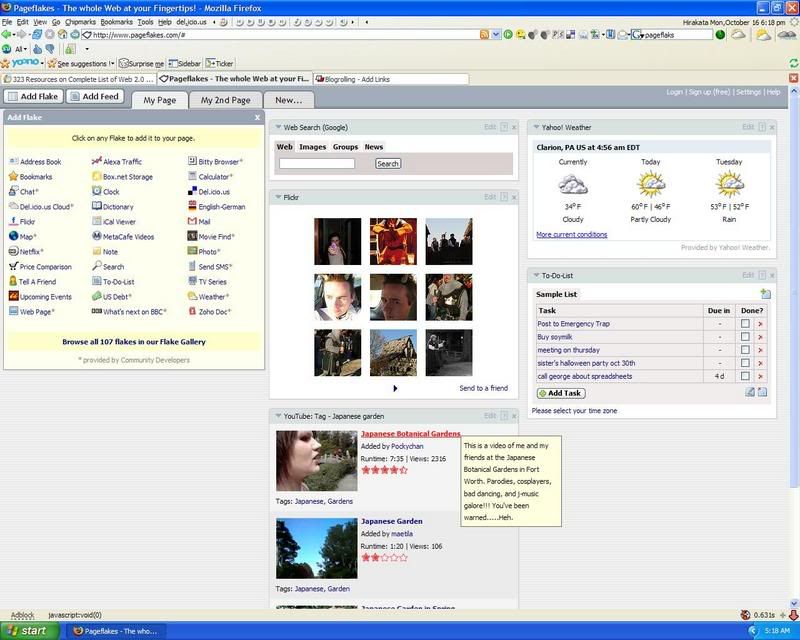Open the Firefox Bookmarks menu
Image resolution: width=800 pixels, height=640 pixels.
click(116, 21)
